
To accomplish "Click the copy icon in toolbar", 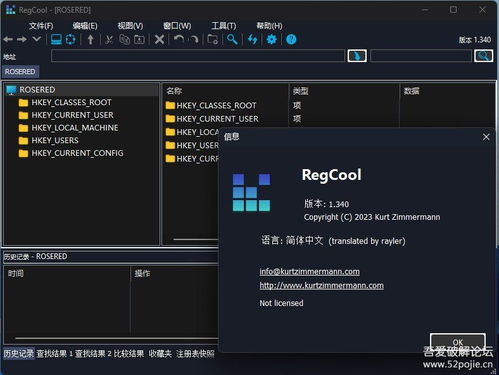I will (x=125, y=40).
